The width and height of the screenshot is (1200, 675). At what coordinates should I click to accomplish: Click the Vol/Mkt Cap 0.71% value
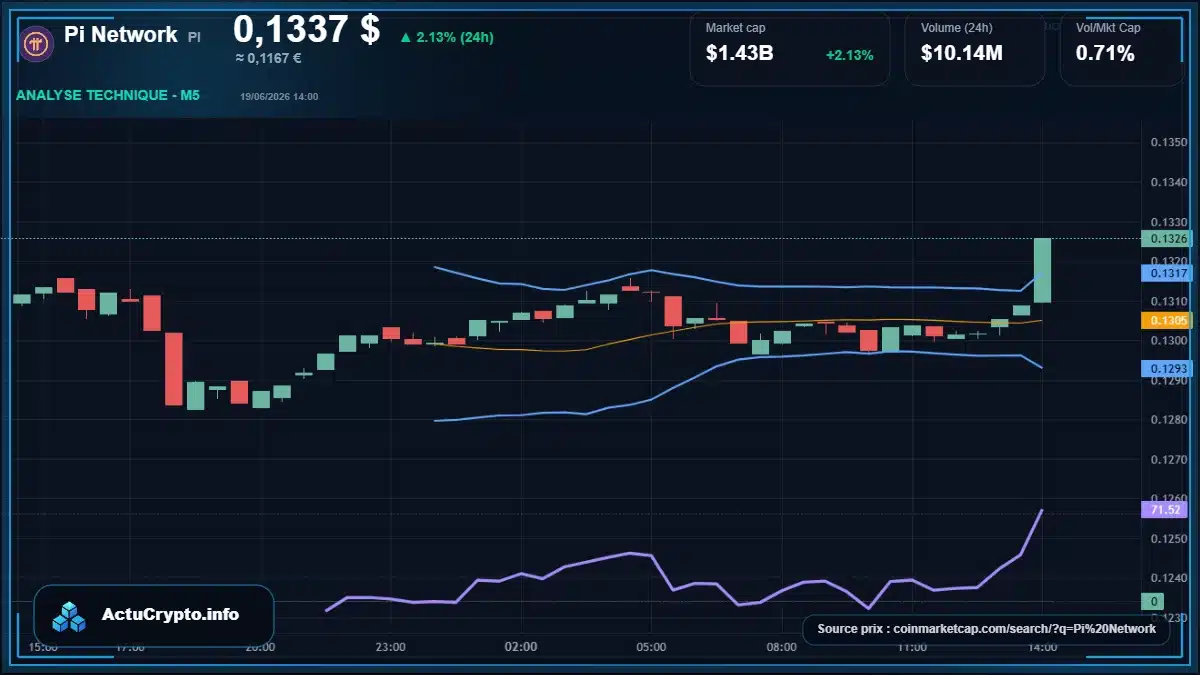(x=1105, y=54)
